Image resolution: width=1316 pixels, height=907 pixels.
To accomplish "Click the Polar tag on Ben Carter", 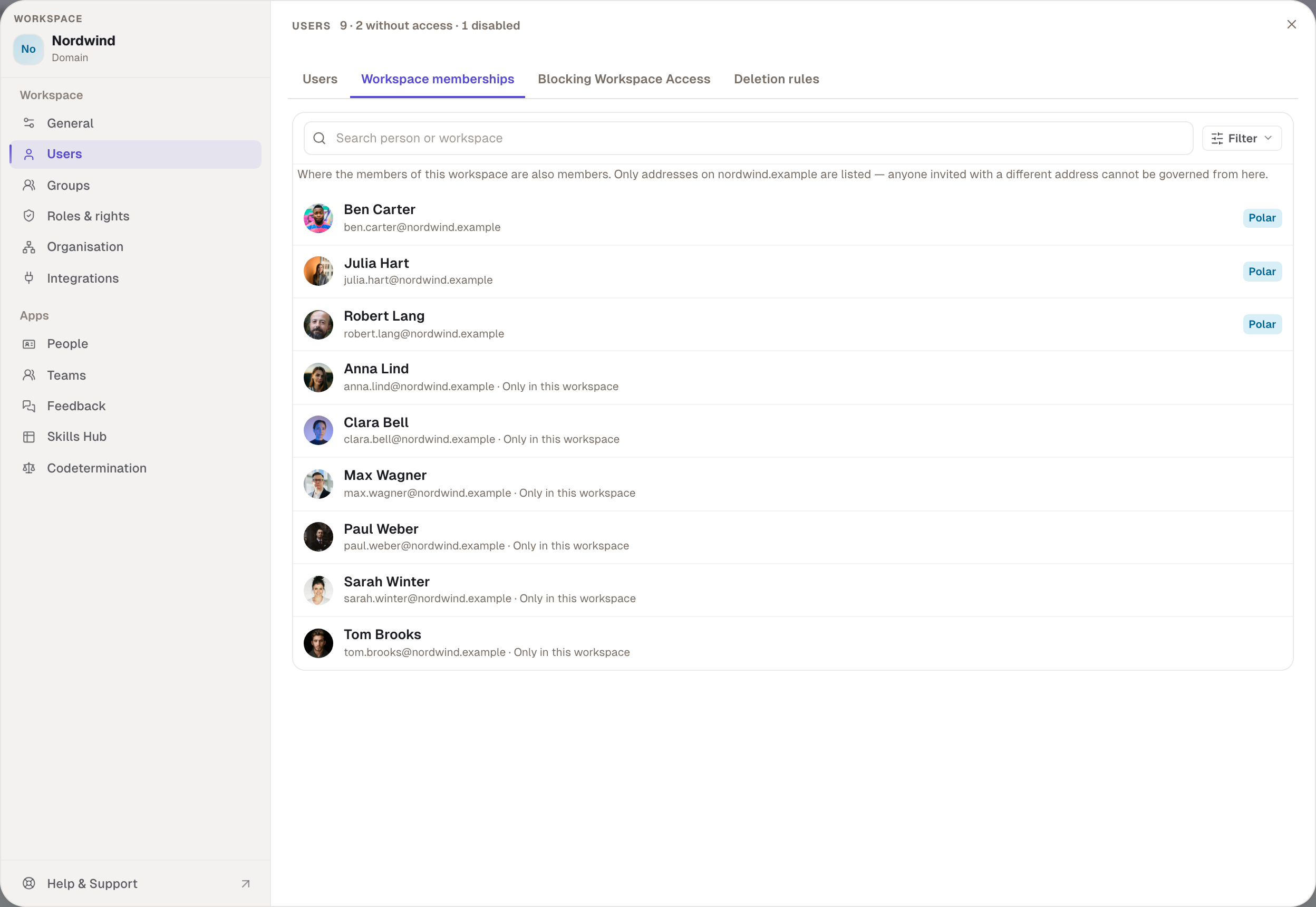I will [x=1262, y=218].
